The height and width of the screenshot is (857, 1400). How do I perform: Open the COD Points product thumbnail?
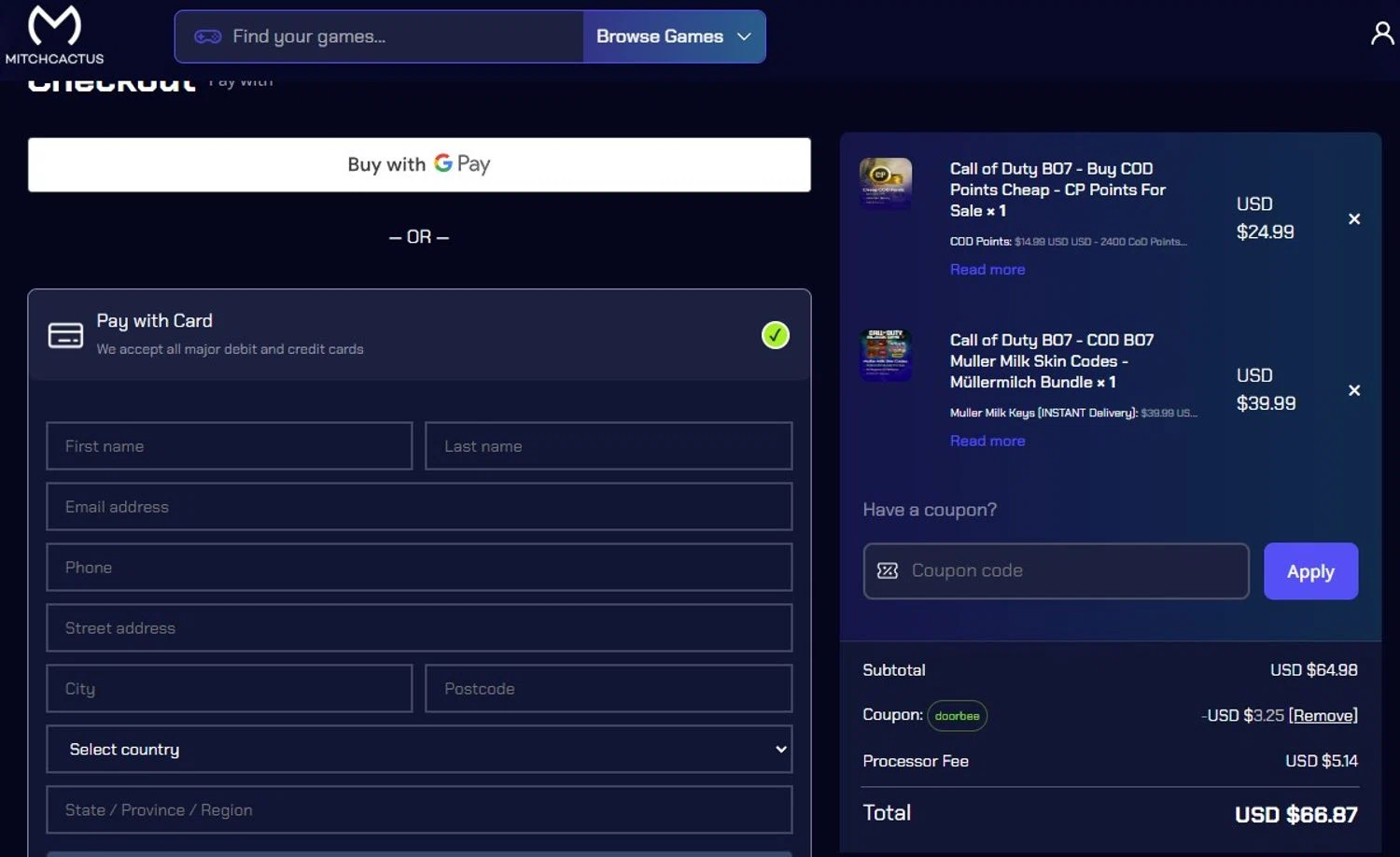click(886, 183)
